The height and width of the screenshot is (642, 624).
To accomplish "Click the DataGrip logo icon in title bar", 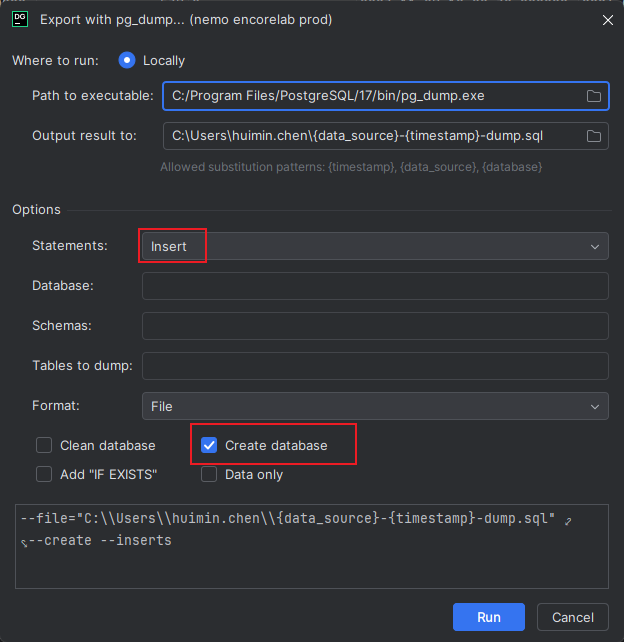I will click(20, 19).
